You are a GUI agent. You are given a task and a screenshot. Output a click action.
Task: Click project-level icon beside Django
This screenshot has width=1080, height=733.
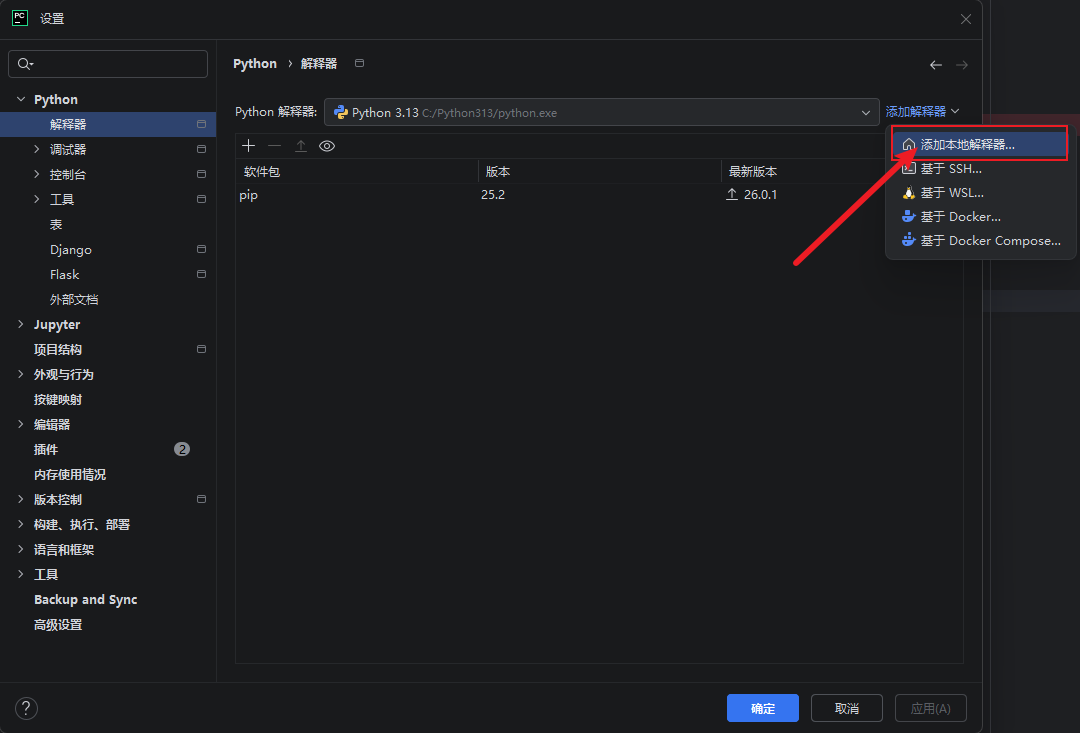coord(201,250)
